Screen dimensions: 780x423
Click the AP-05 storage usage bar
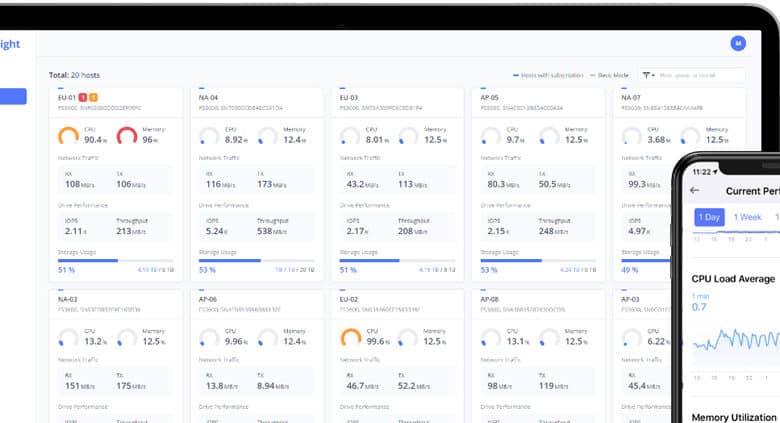pos(538,260)
